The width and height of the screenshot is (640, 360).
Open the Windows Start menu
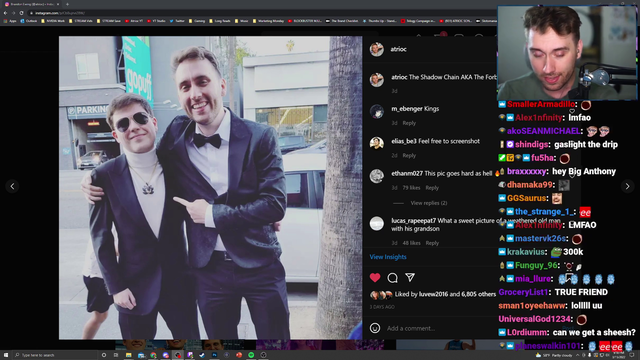click(6, 355)
